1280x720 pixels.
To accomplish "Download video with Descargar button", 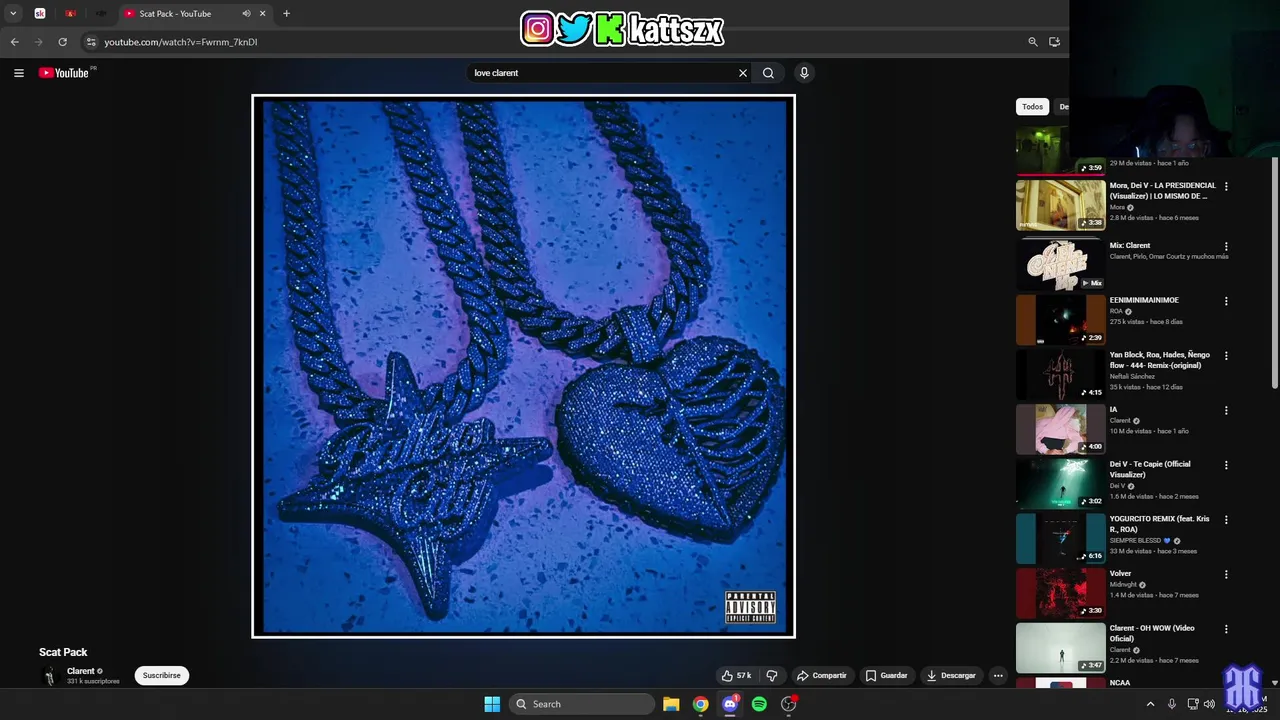I will click(951, 676).
